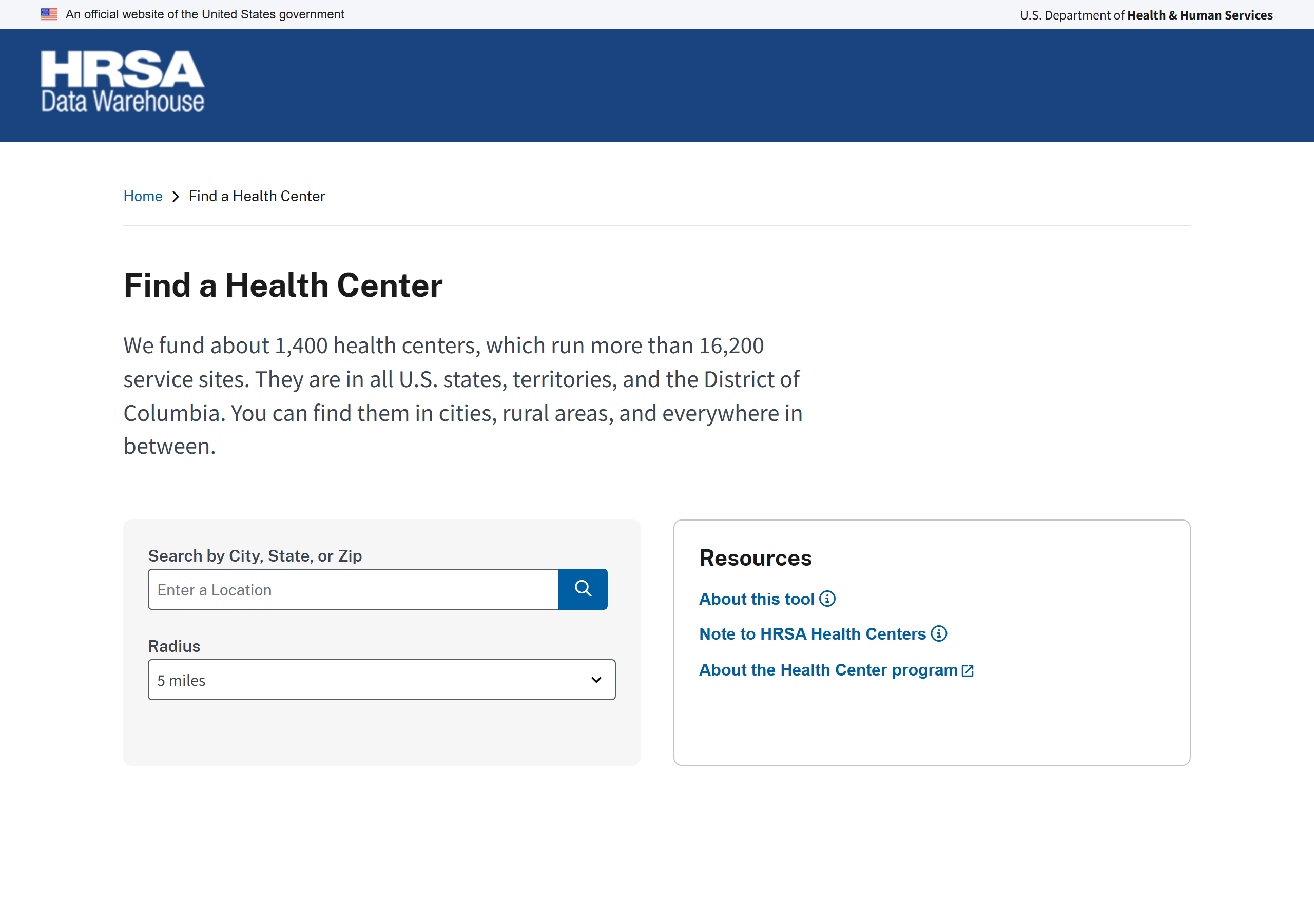Click the Find a Health Center page heading
Screen dimensions: 1314x924
point(283,285)
